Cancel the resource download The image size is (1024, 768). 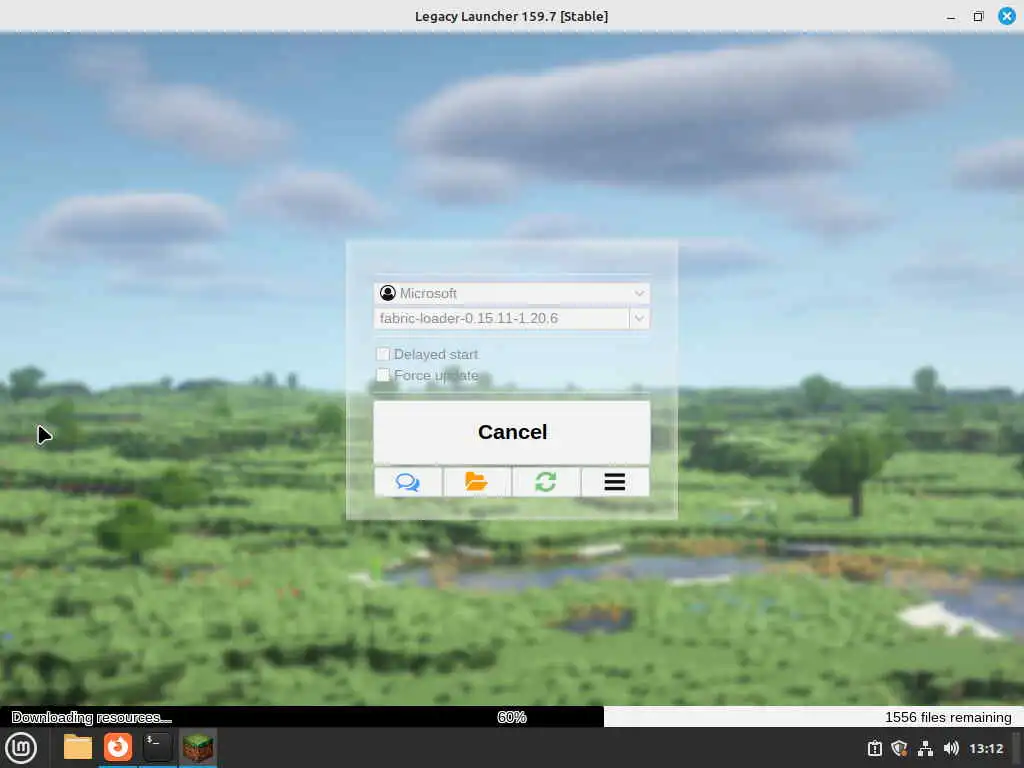coord(511,432)
